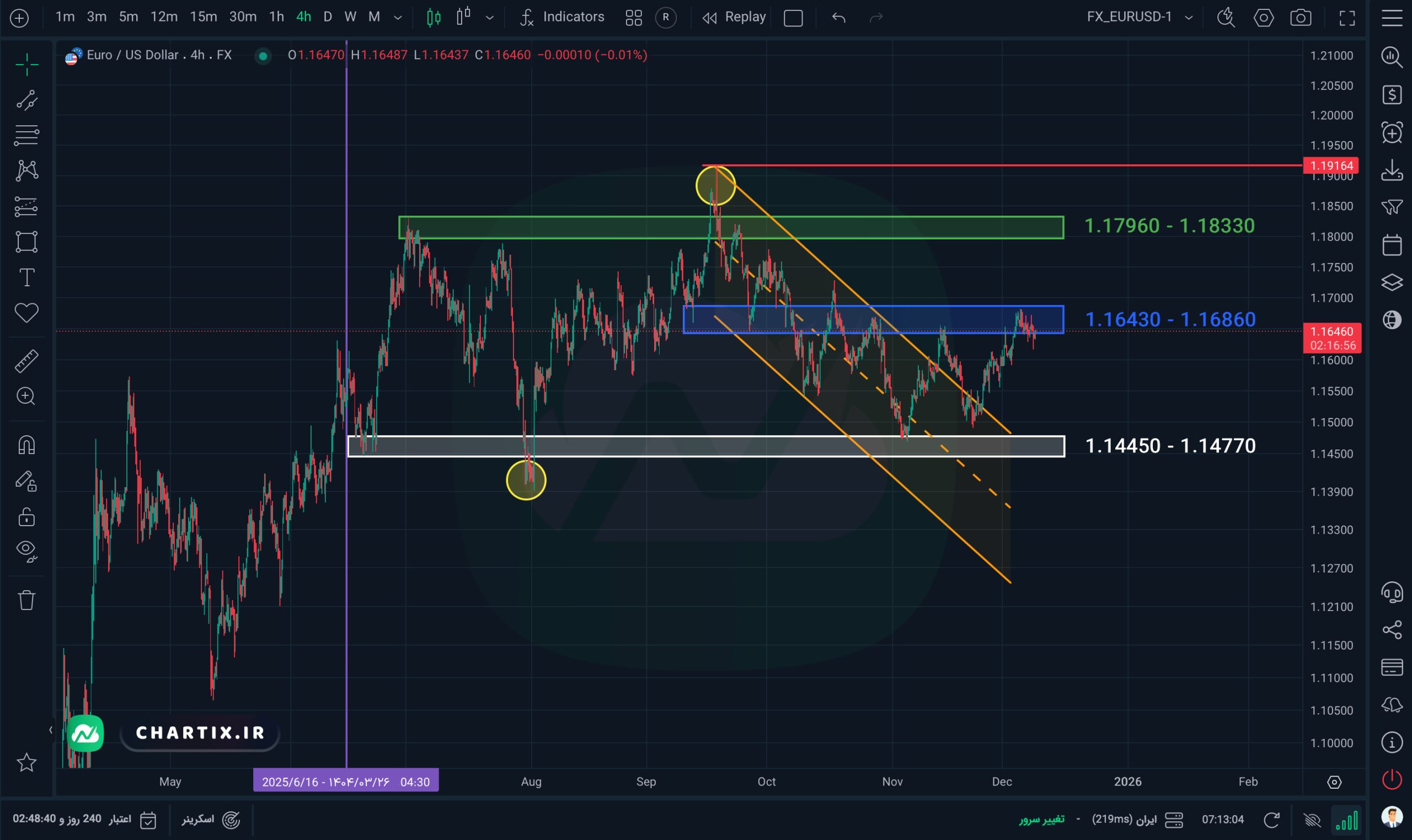1412x840 pixels.
Task: Activate the magnet mode tool
Action: 26,445
